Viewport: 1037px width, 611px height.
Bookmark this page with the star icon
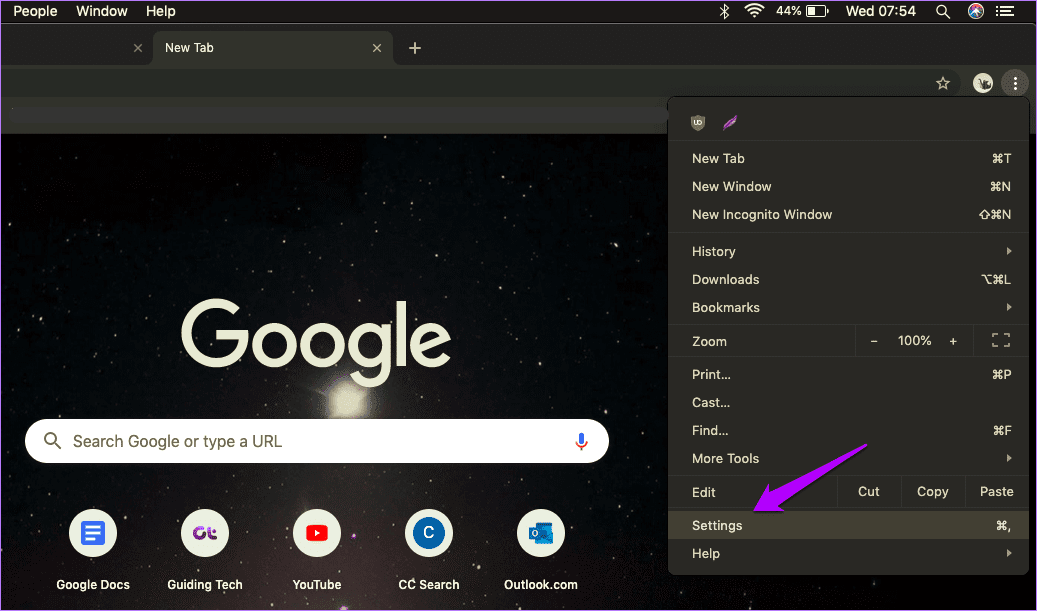coord(942,83)
